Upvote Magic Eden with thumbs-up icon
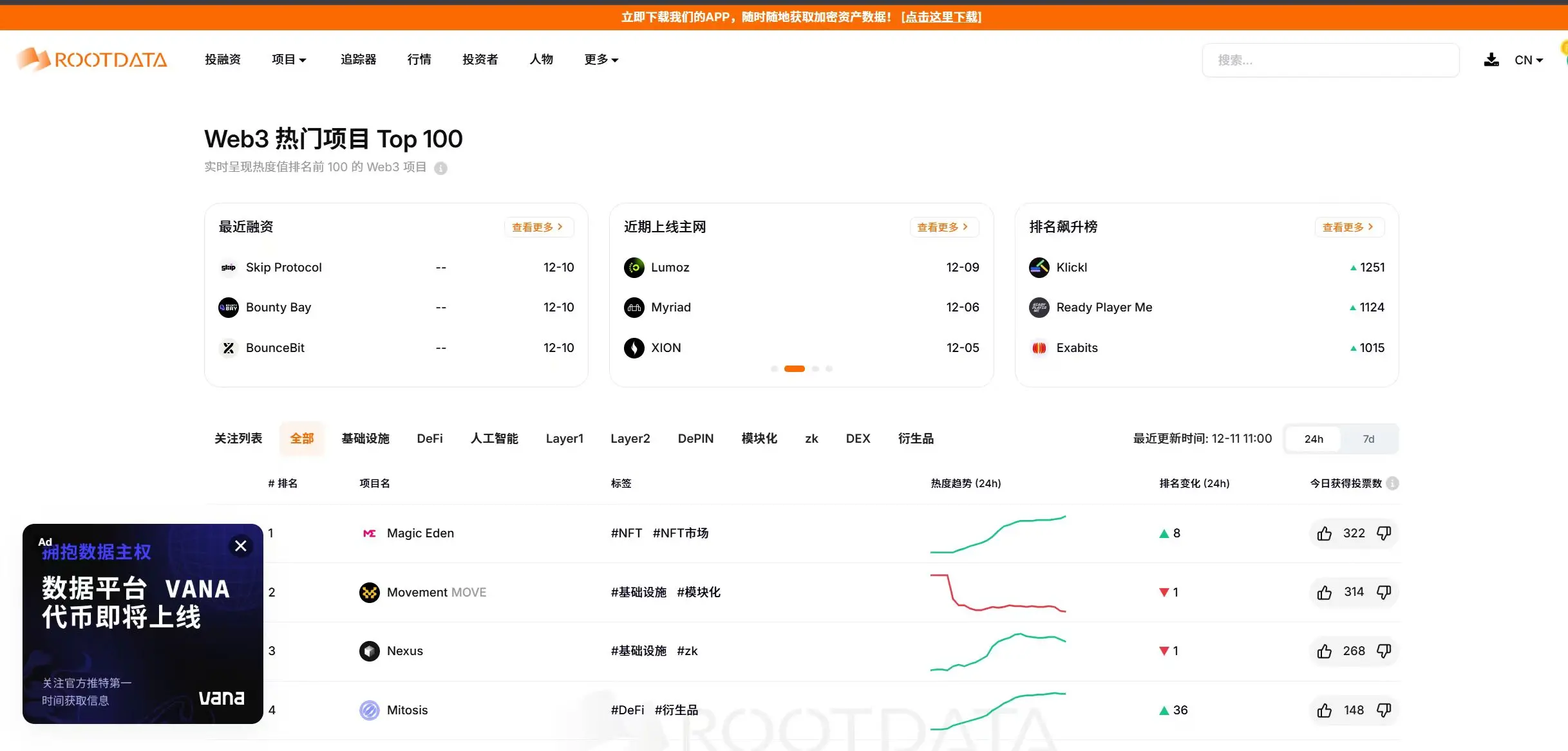 tap(1324, 533)
